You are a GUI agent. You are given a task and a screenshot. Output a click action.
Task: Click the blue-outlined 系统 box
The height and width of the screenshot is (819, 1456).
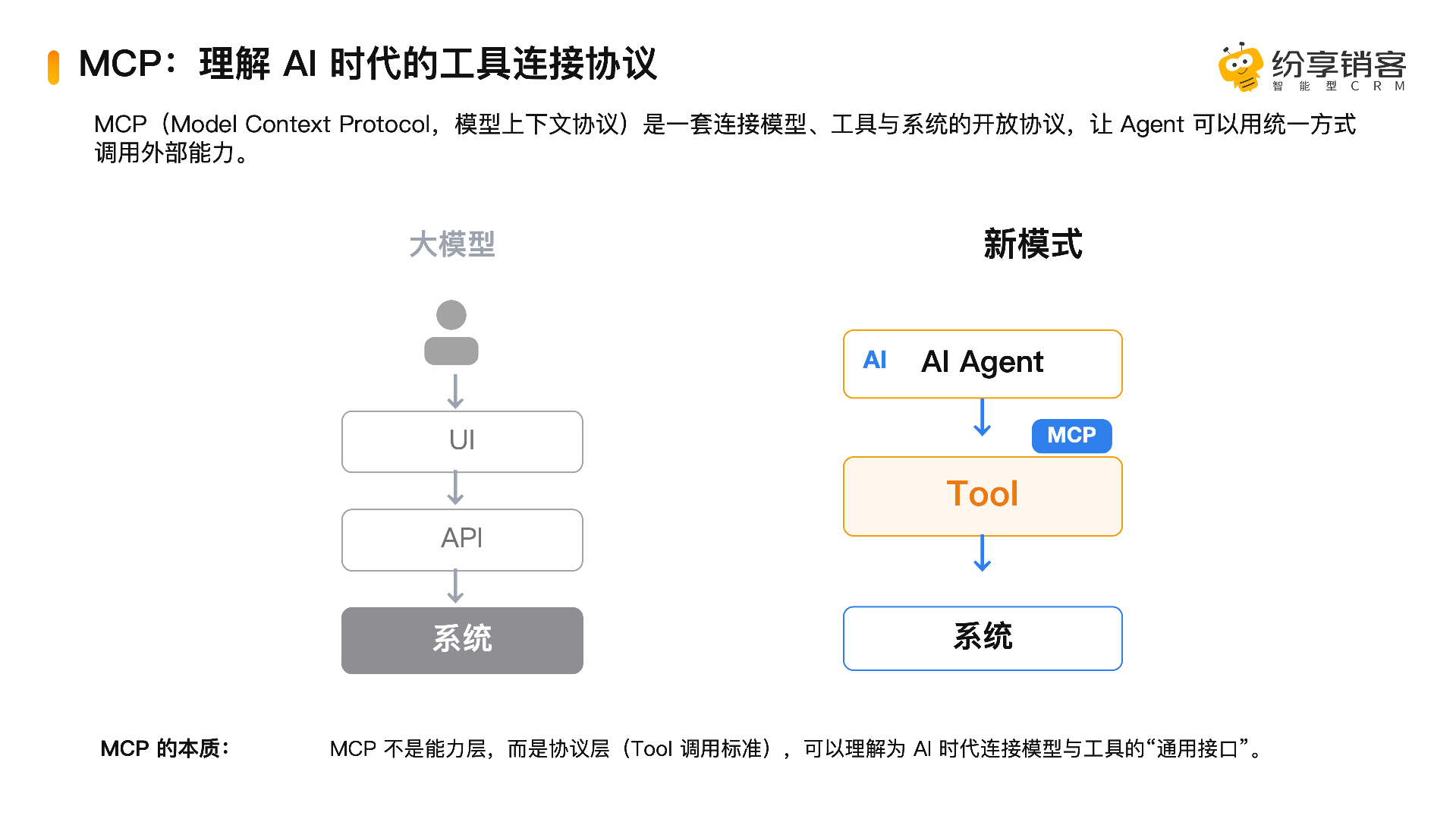[x=983, y=638]
